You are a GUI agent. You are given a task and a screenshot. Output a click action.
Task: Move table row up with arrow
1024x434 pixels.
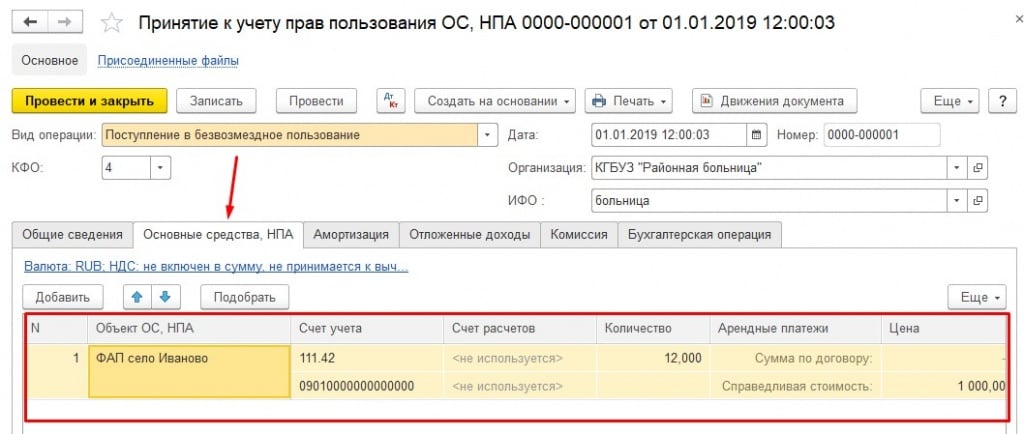138,297
